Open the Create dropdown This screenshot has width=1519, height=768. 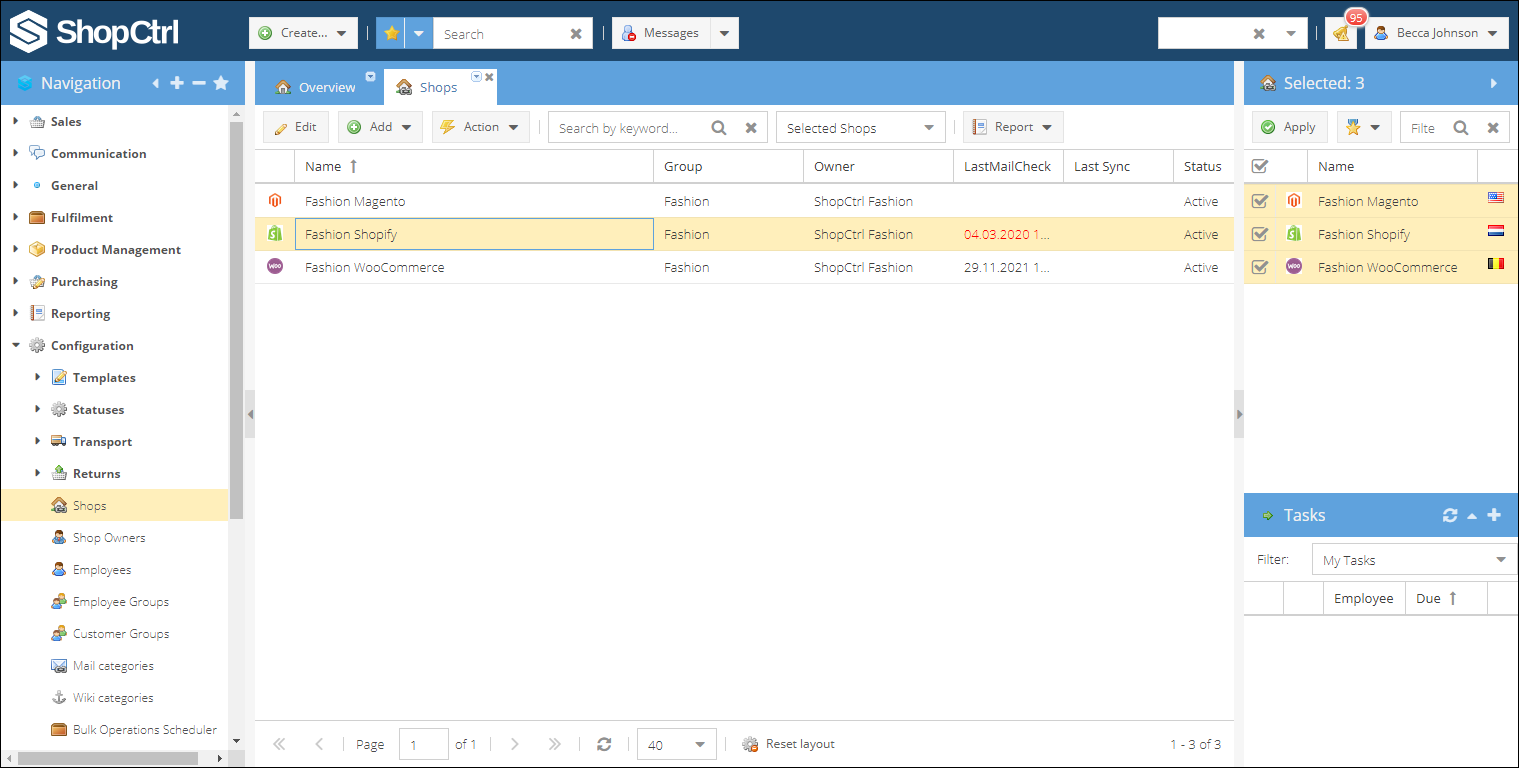(x=303, y=33)
